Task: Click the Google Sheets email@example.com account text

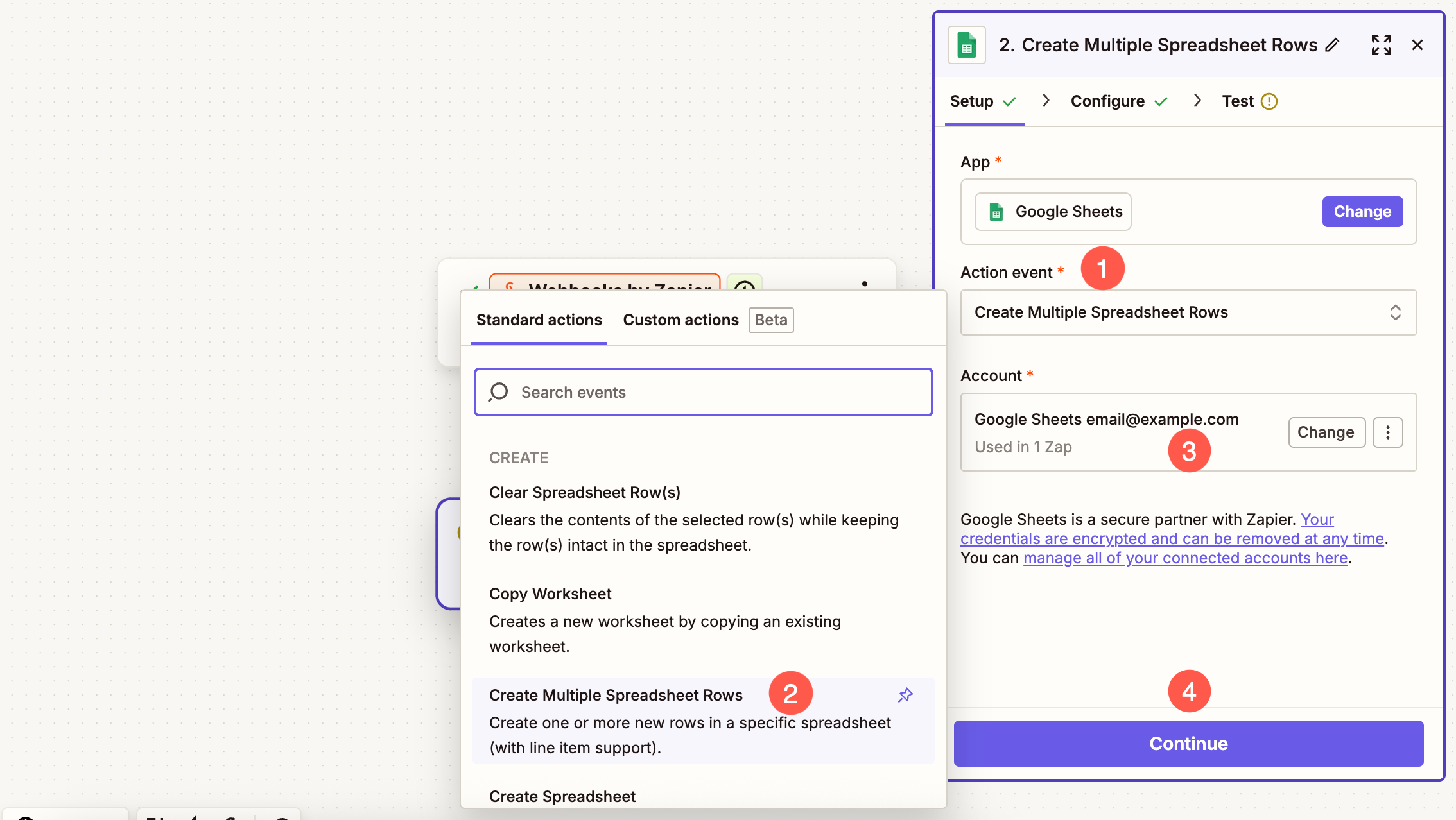Action: [1106, 420]
